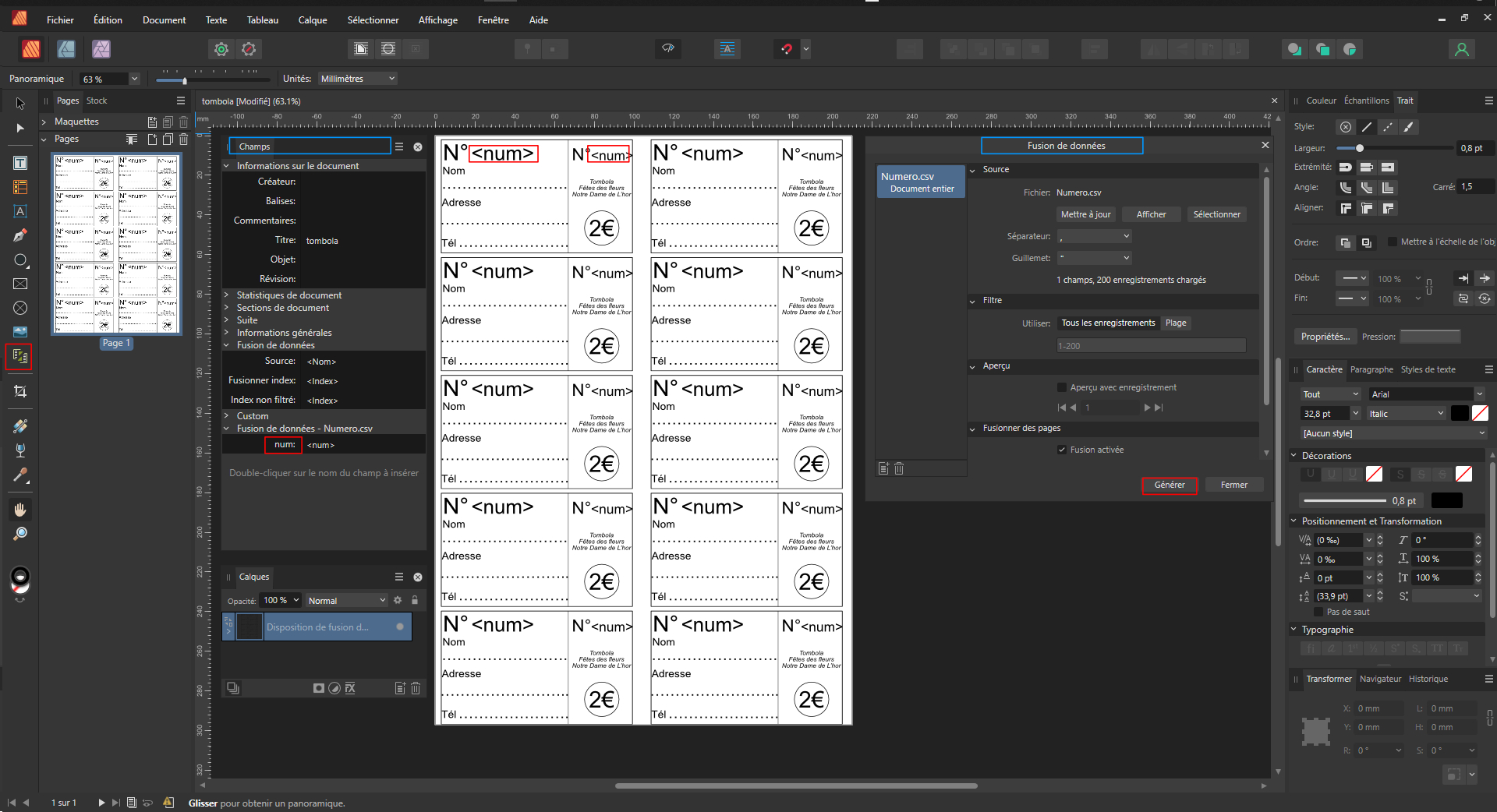Pick the Table tool
Screen dimensions: 1497x812
(x=20, y=187)
